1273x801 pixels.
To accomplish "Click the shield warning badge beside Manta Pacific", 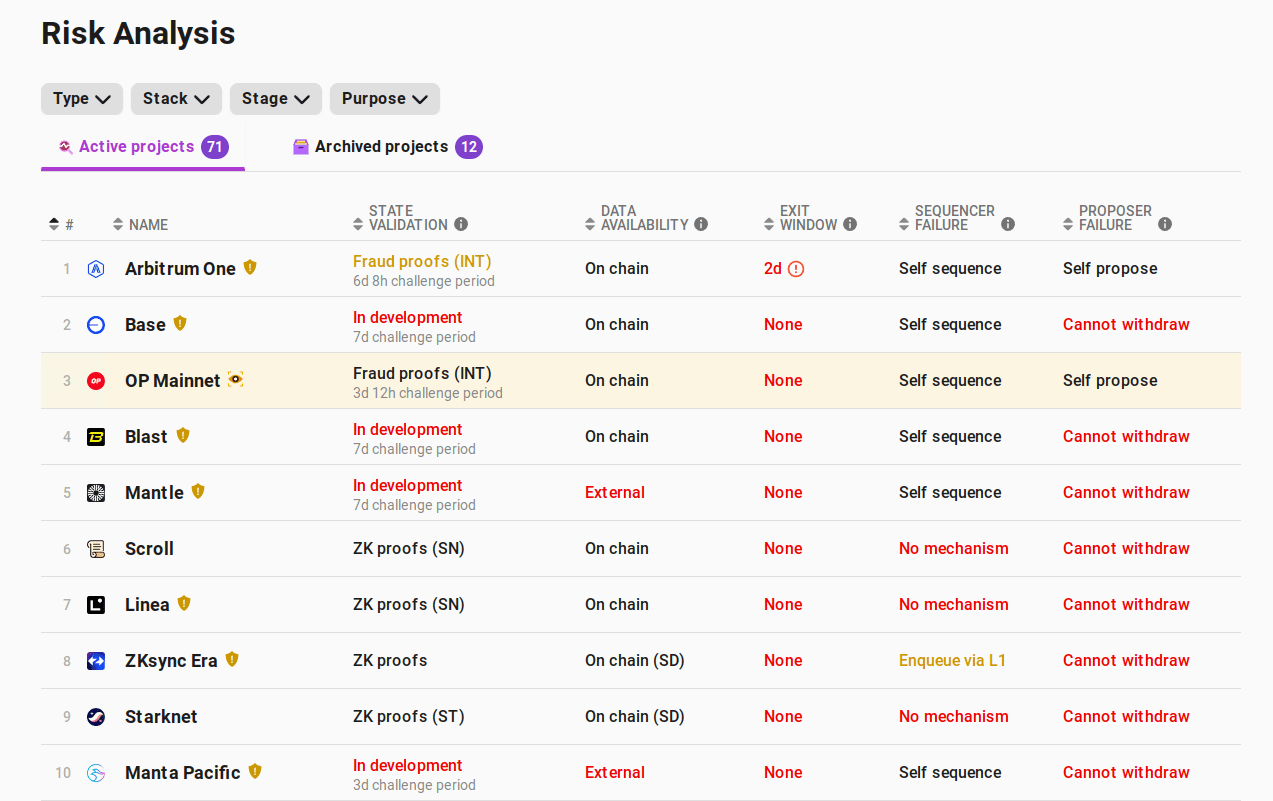I will pos(255,771).
